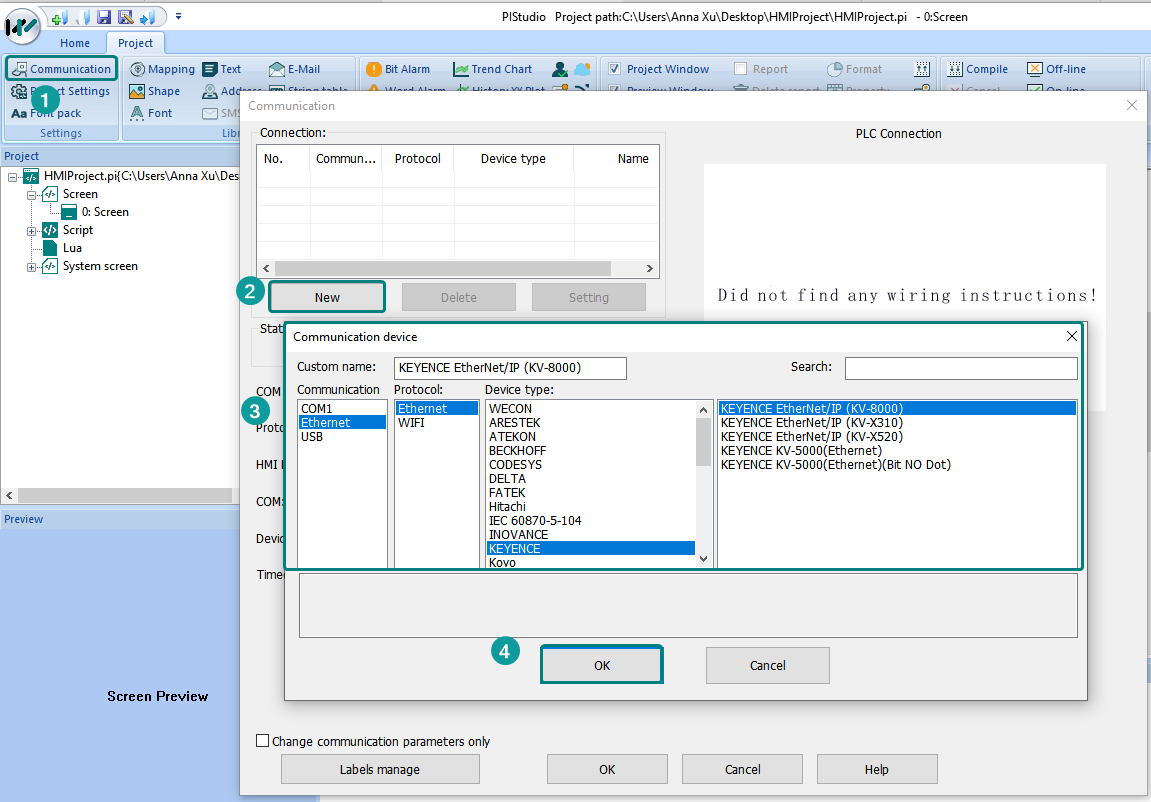The height and width of the screenshot is (802, 1151).
Task: Click the upload arrows icon beside Format
Action: pyautogui.click(x=923, y=69)
